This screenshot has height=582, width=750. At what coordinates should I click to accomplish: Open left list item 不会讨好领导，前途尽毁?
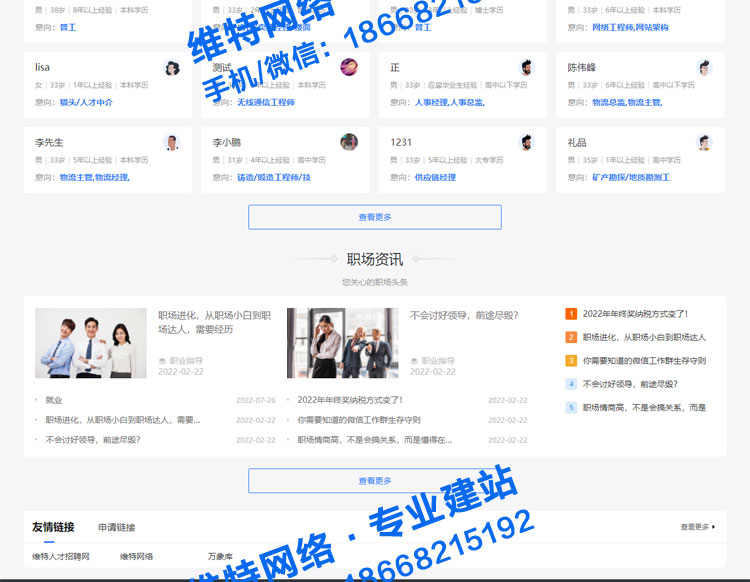click(93, 439)
